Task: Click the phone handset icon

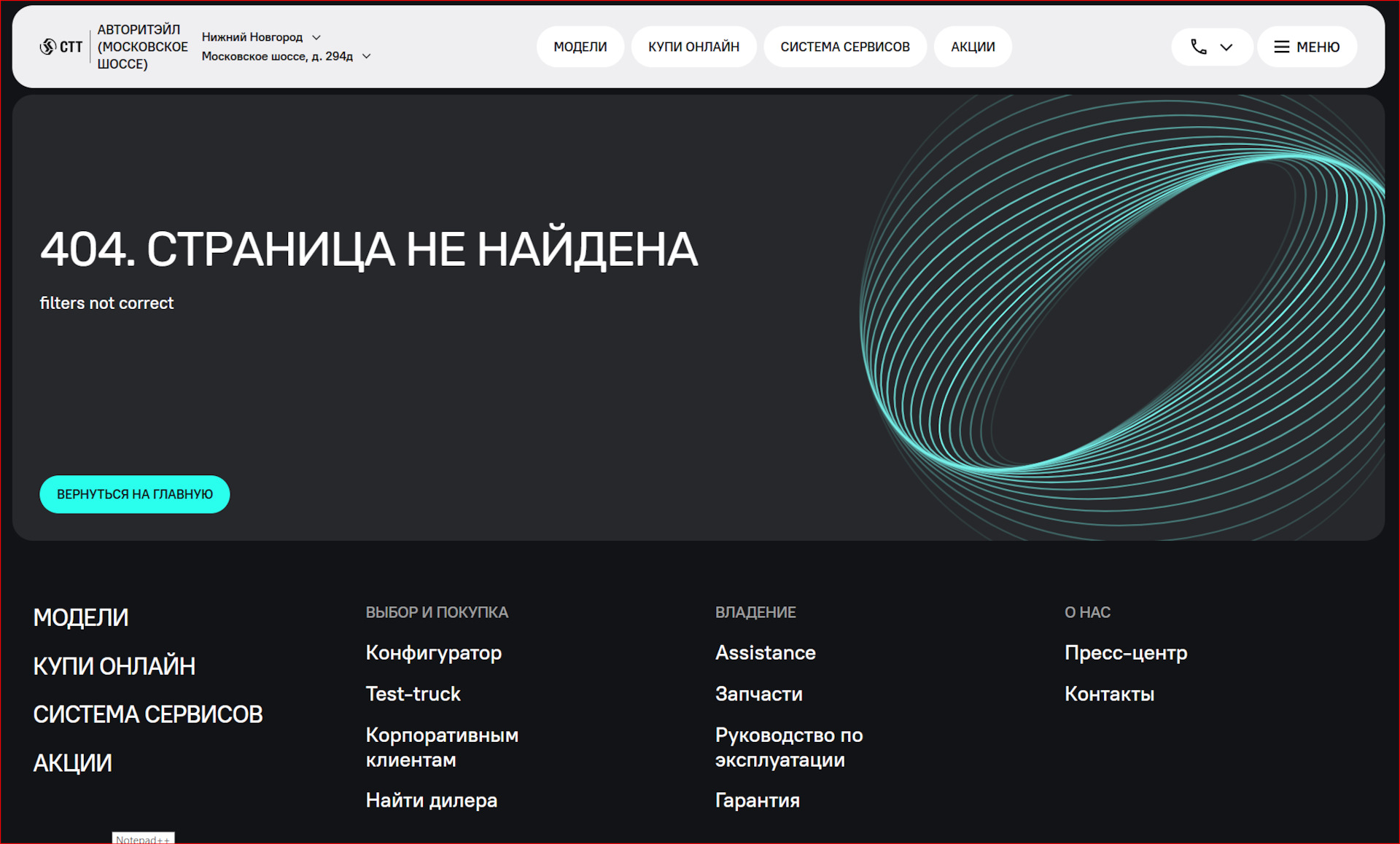Action: click(x=1198, y=47)
